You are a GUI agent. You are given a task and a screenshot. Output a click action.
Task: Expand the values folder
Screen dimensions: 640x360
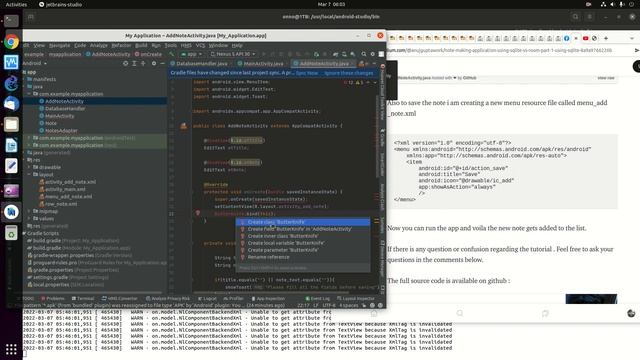[29, 219]
